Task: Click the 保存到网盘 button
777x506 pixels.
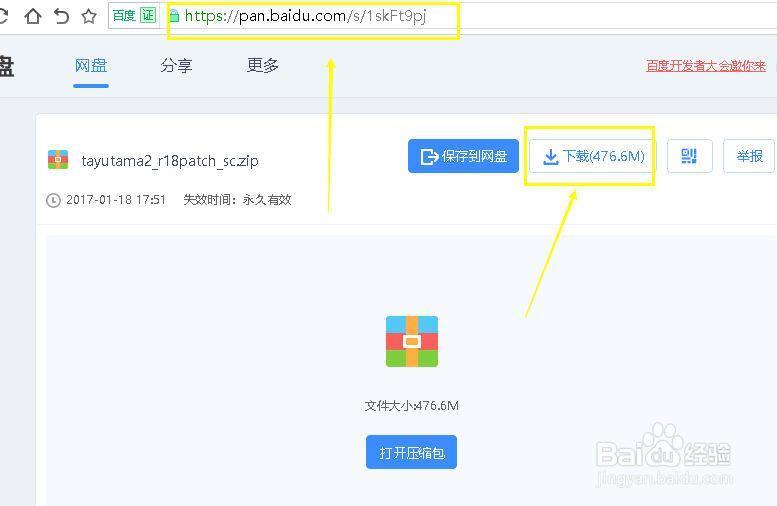Action: [463, 156]
